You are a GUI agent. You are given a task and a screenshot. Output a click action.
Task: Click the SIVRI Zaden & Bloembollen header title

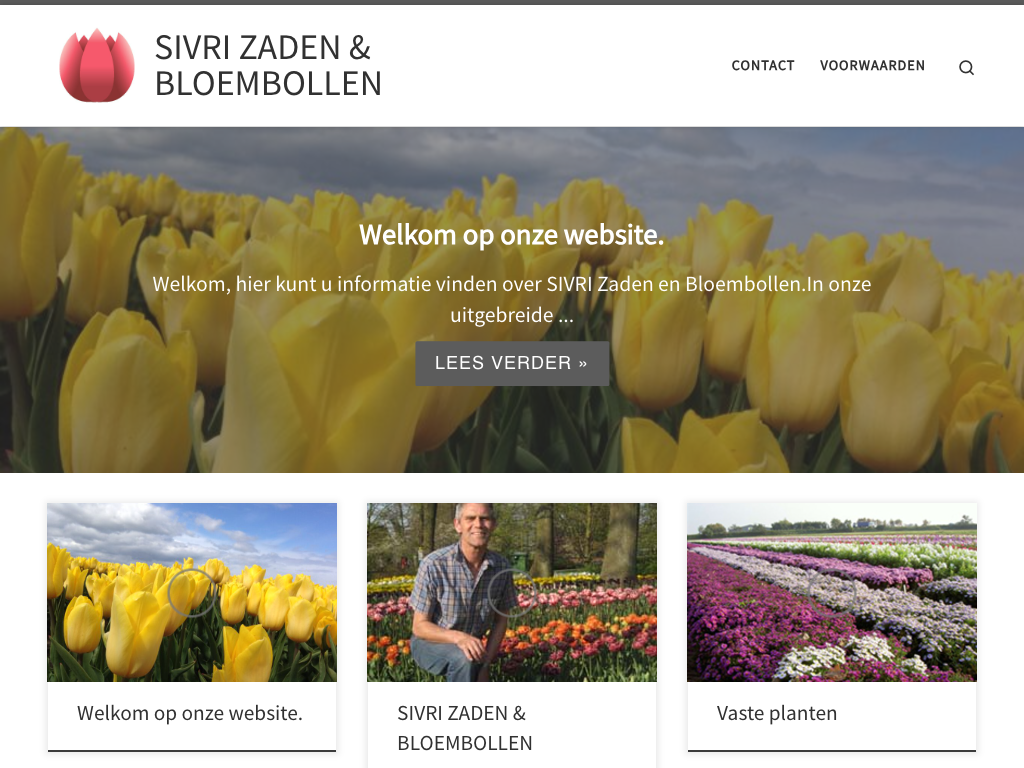coord(268,65)
